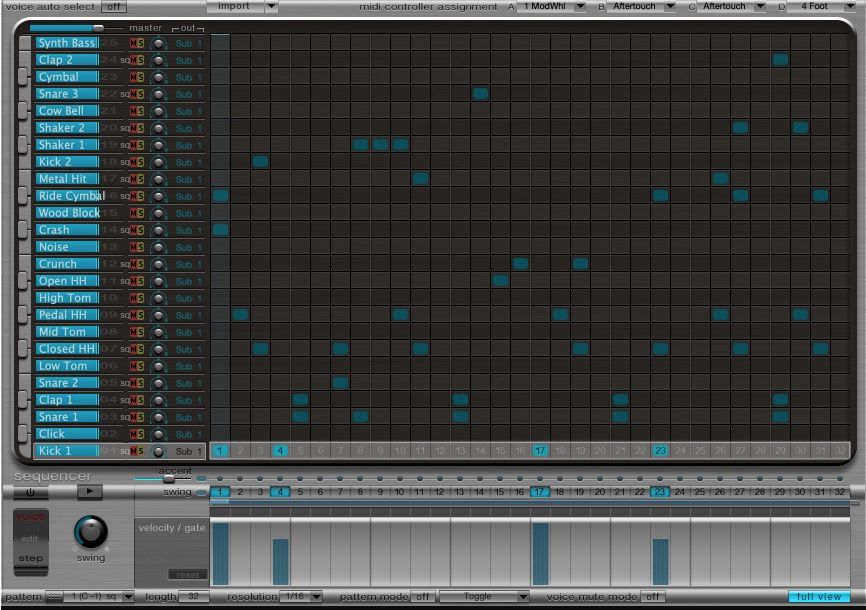The image size is (866, 610).
Task: Toggle voice auto select off button
Action: (114, 7)
